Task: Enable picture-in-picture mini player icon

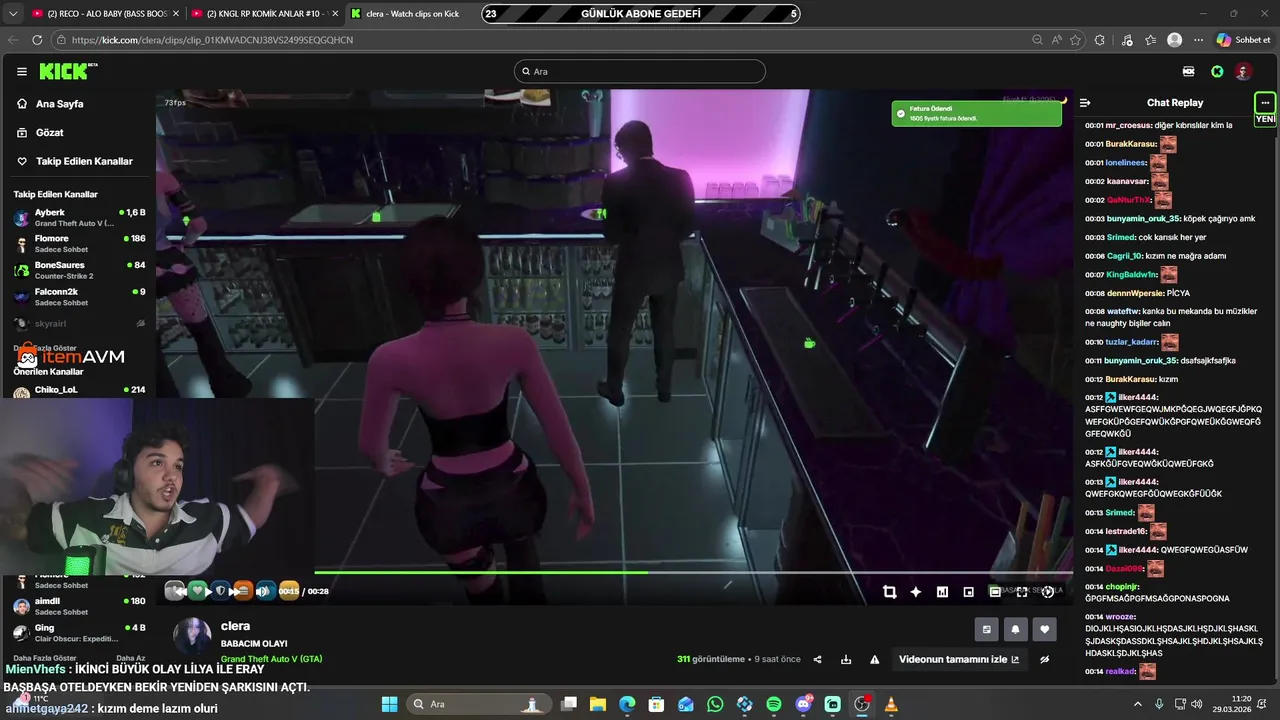Action: click(x=968, y=592)
